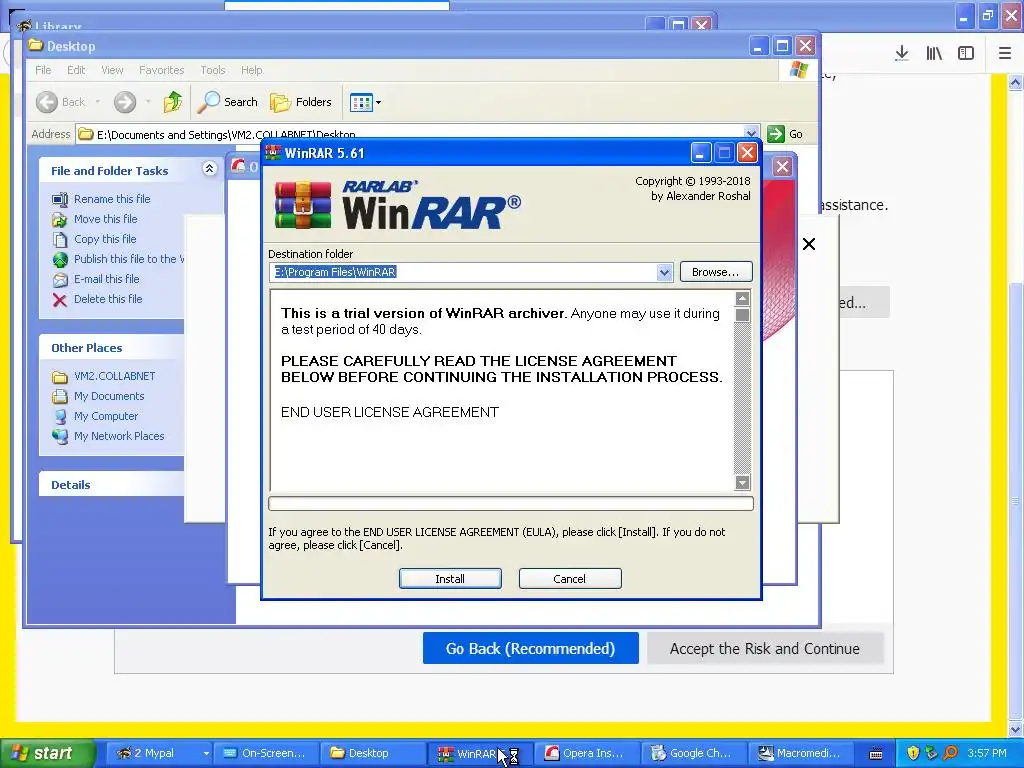Switch to On-Screen Keyboard taskbar item
The image size is (1024, 768).
coord(266,753)
